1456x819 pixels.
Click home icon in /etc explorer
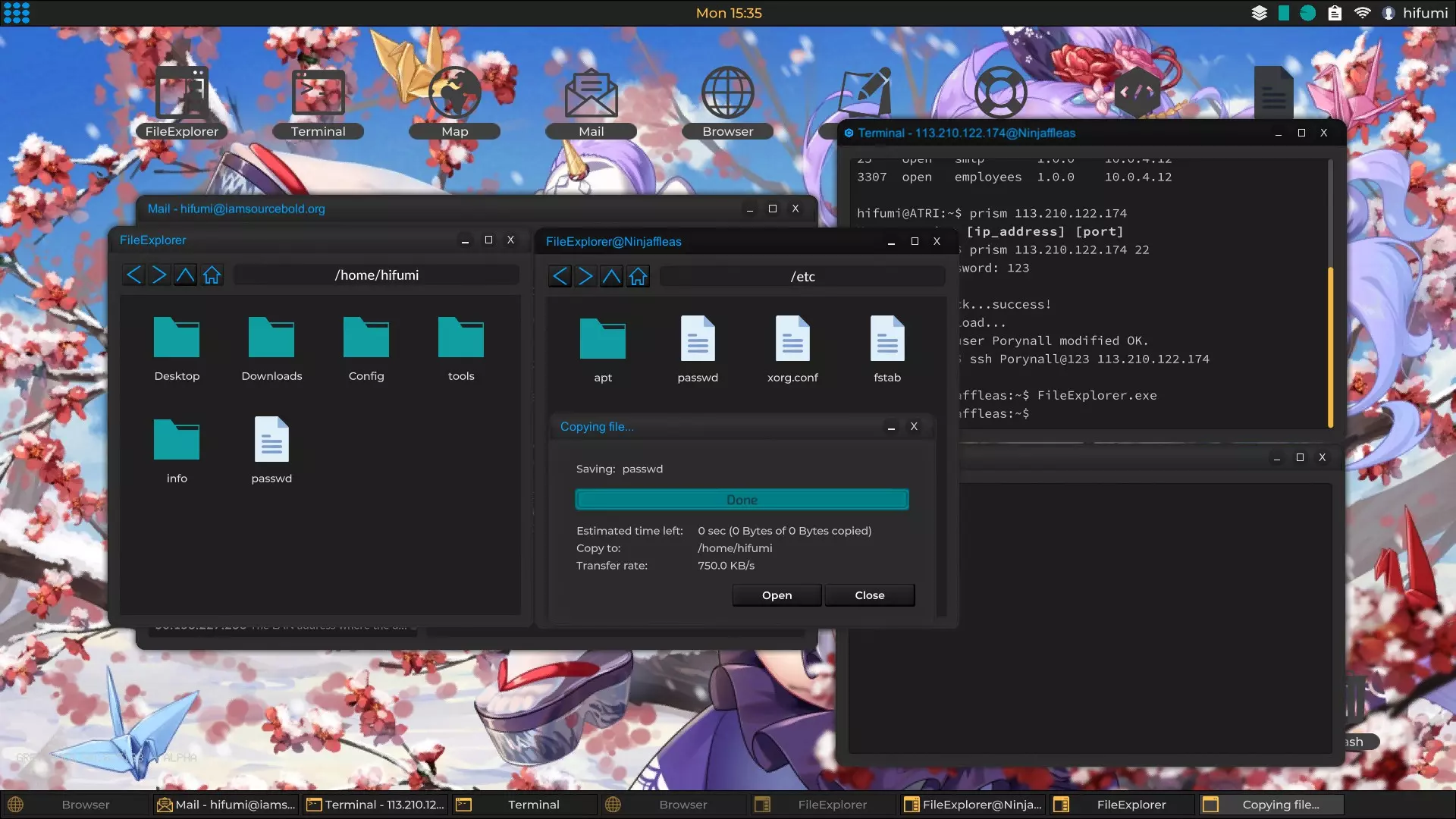point(638,277)
